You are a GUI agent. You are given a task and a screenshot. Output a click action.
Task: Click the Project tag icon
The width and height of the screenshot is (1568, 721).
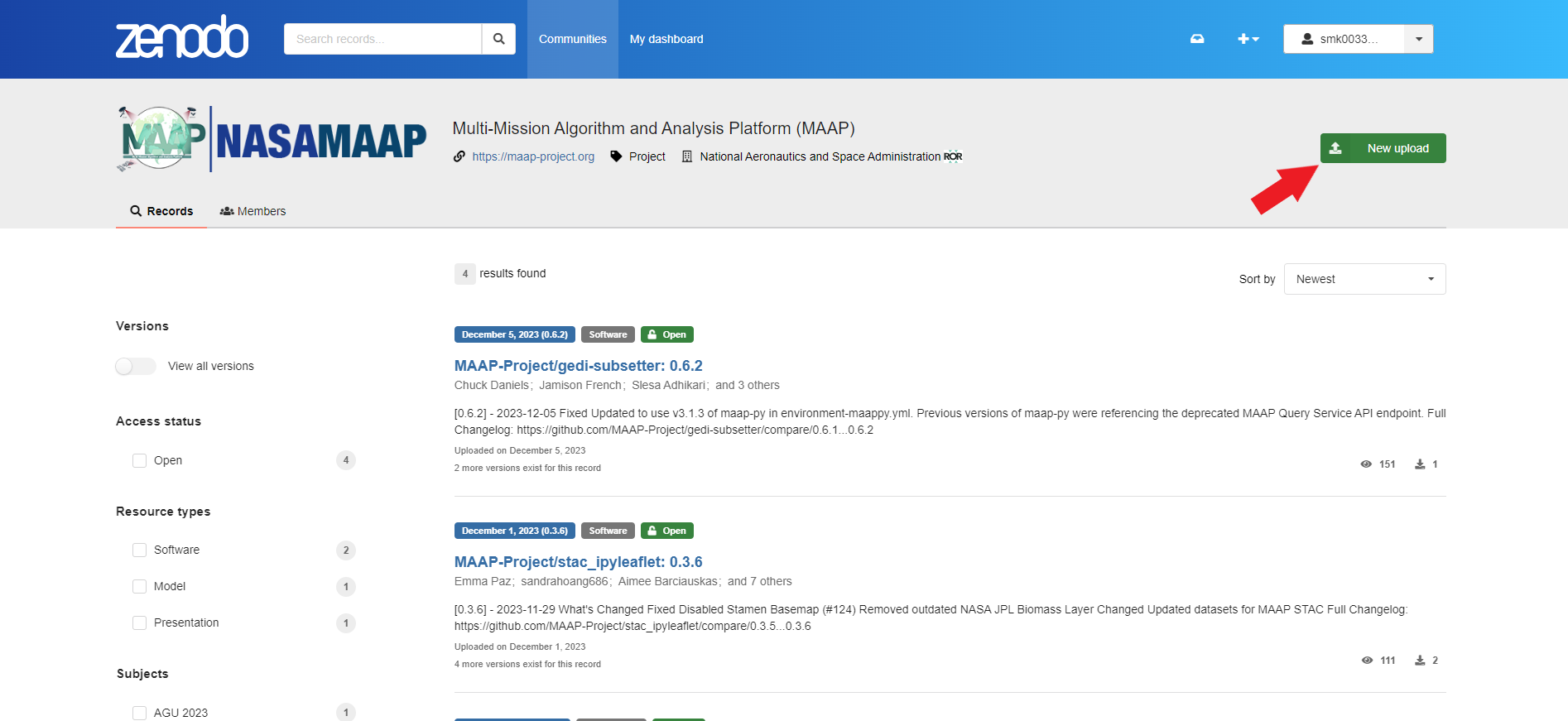[x=616, y=156]
